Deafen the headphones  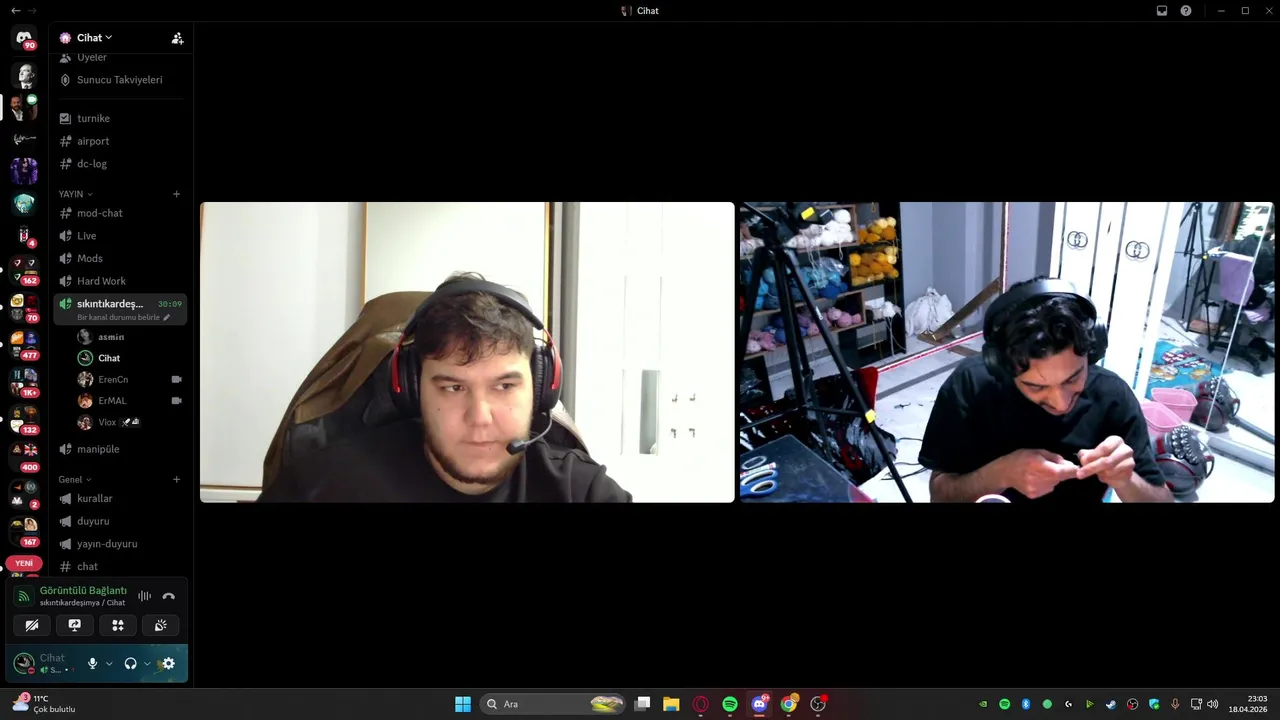[130, 663]
